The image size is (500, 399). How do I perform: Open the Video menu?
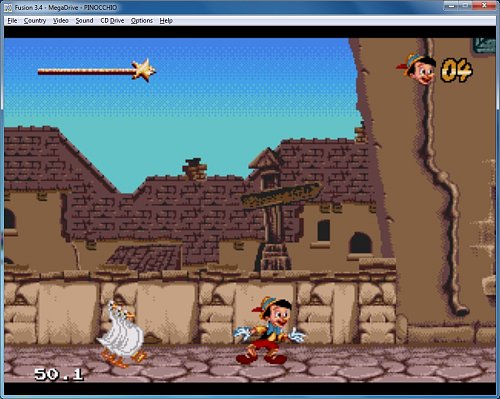(61, 21)
